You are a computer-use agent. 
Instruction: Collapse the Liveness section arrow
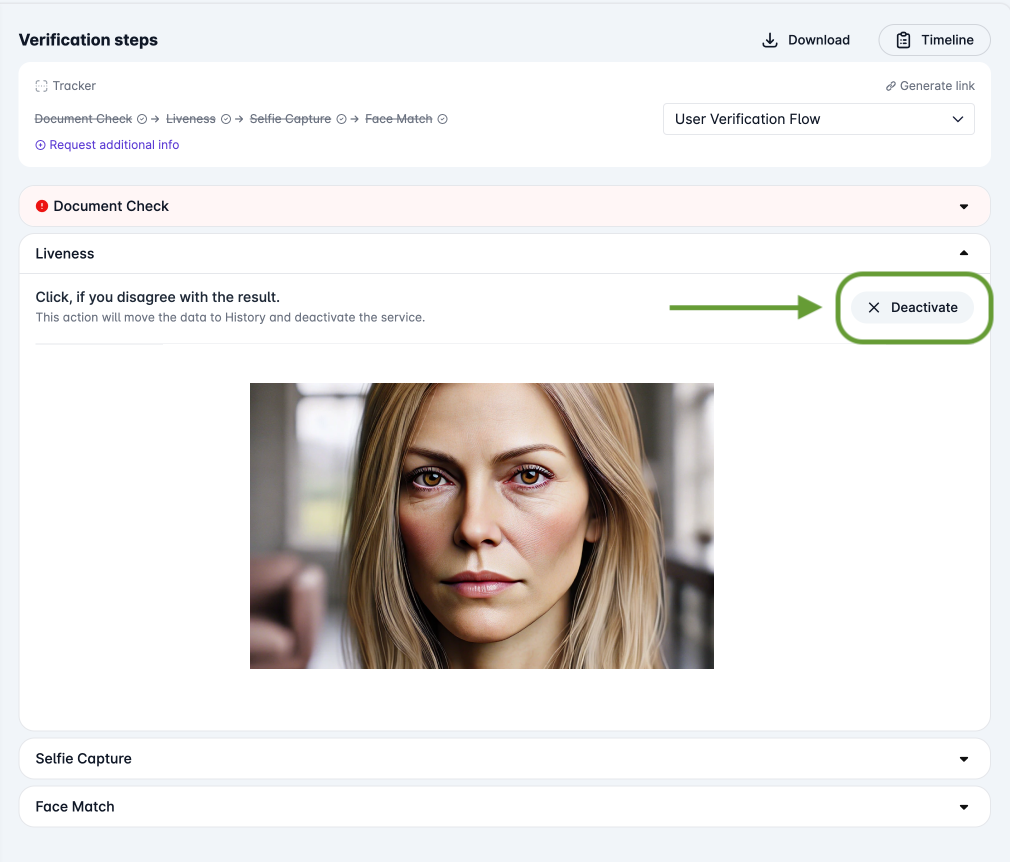(964, 254)
